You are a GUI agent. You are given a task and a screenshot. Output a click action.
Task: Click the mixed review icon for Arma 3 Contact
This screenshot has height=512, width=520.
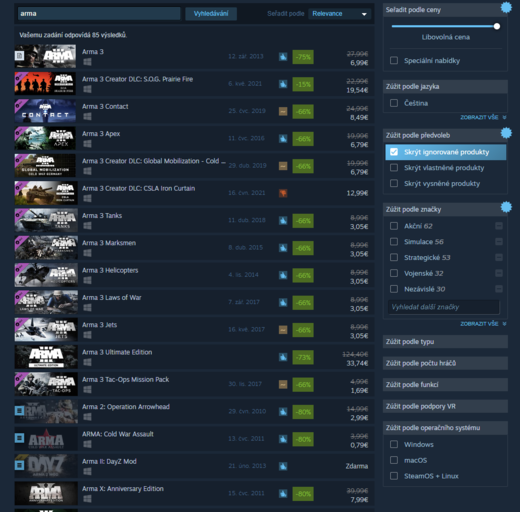pyautogui.click(x=283, y=112)
